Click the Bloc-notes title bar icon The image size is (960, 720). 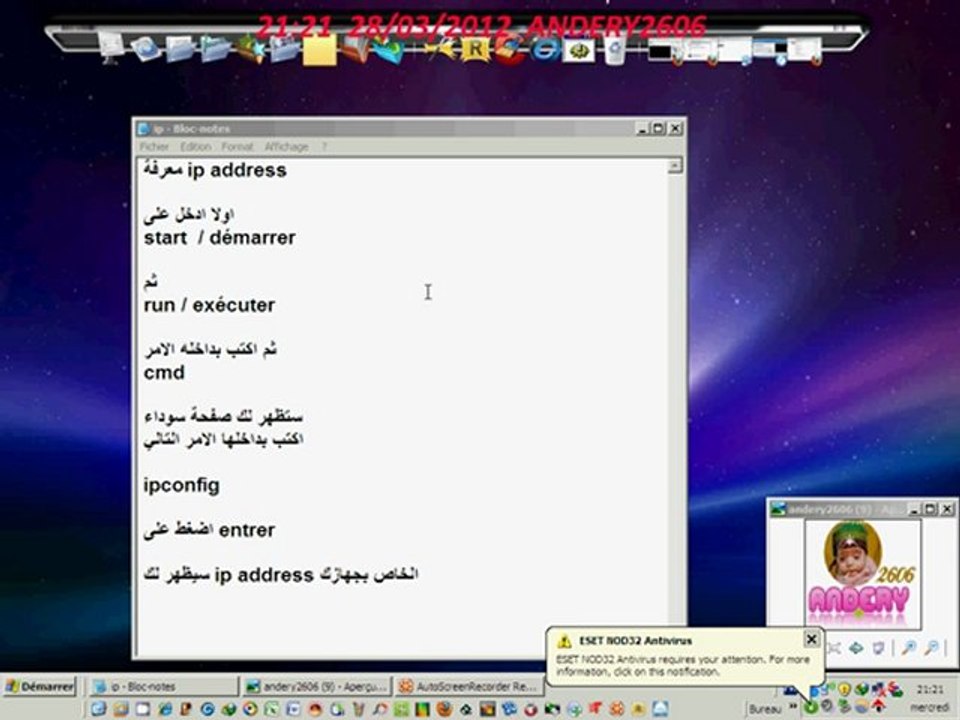(x=144, y=129)
